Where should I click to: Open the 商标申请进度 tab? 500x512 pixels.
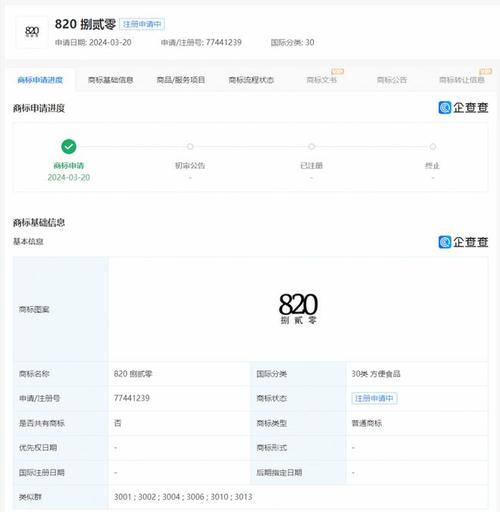[x=40, y=80]
